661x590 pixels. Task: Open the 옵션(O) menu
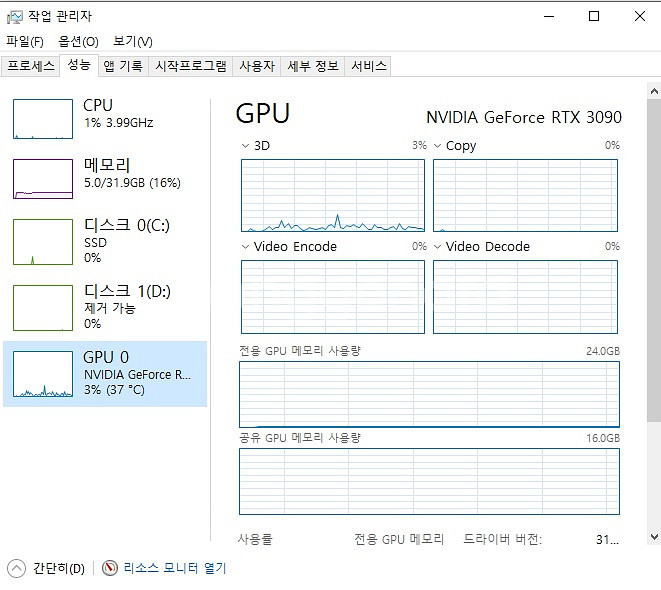point(78,41)
